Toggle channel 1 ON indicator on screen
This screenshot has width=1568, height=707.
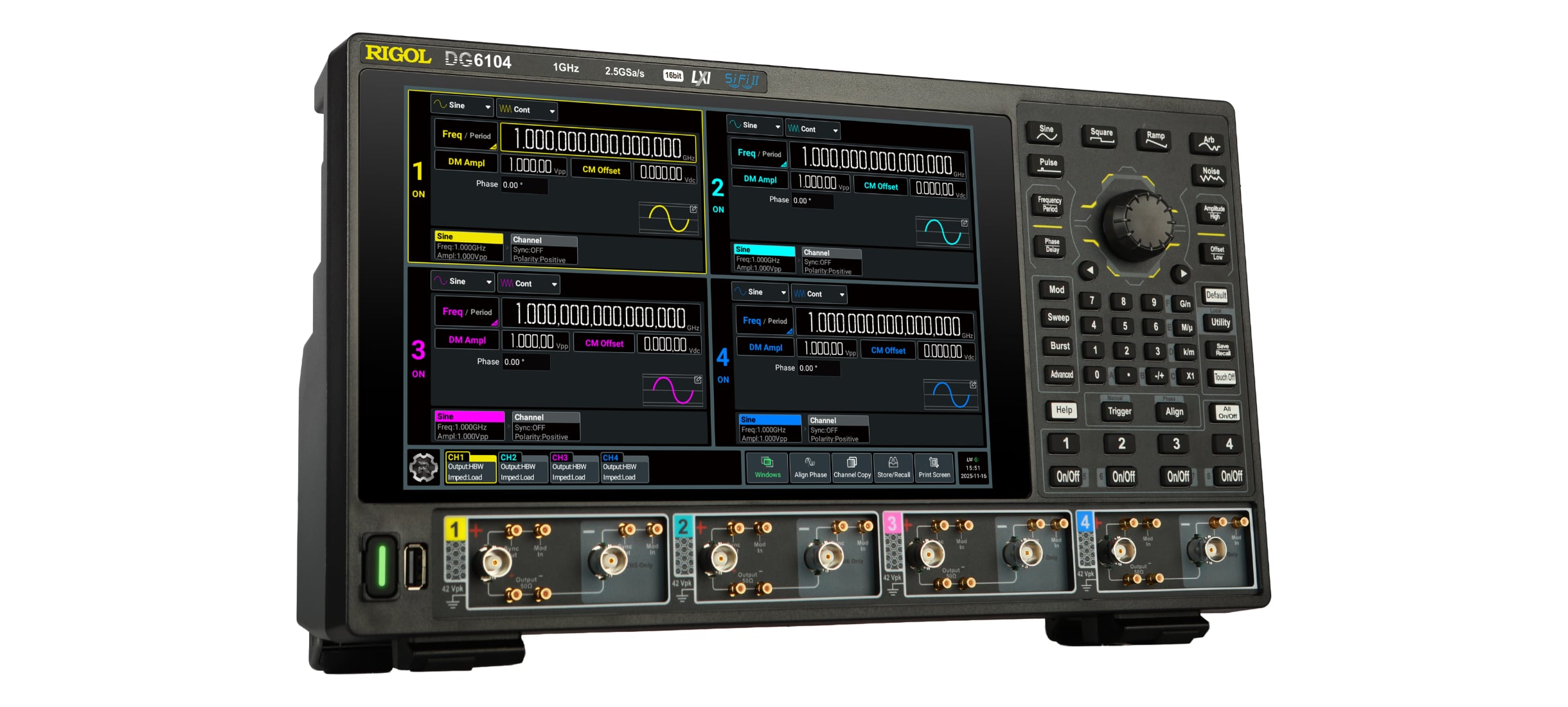[x=418, y=194]
